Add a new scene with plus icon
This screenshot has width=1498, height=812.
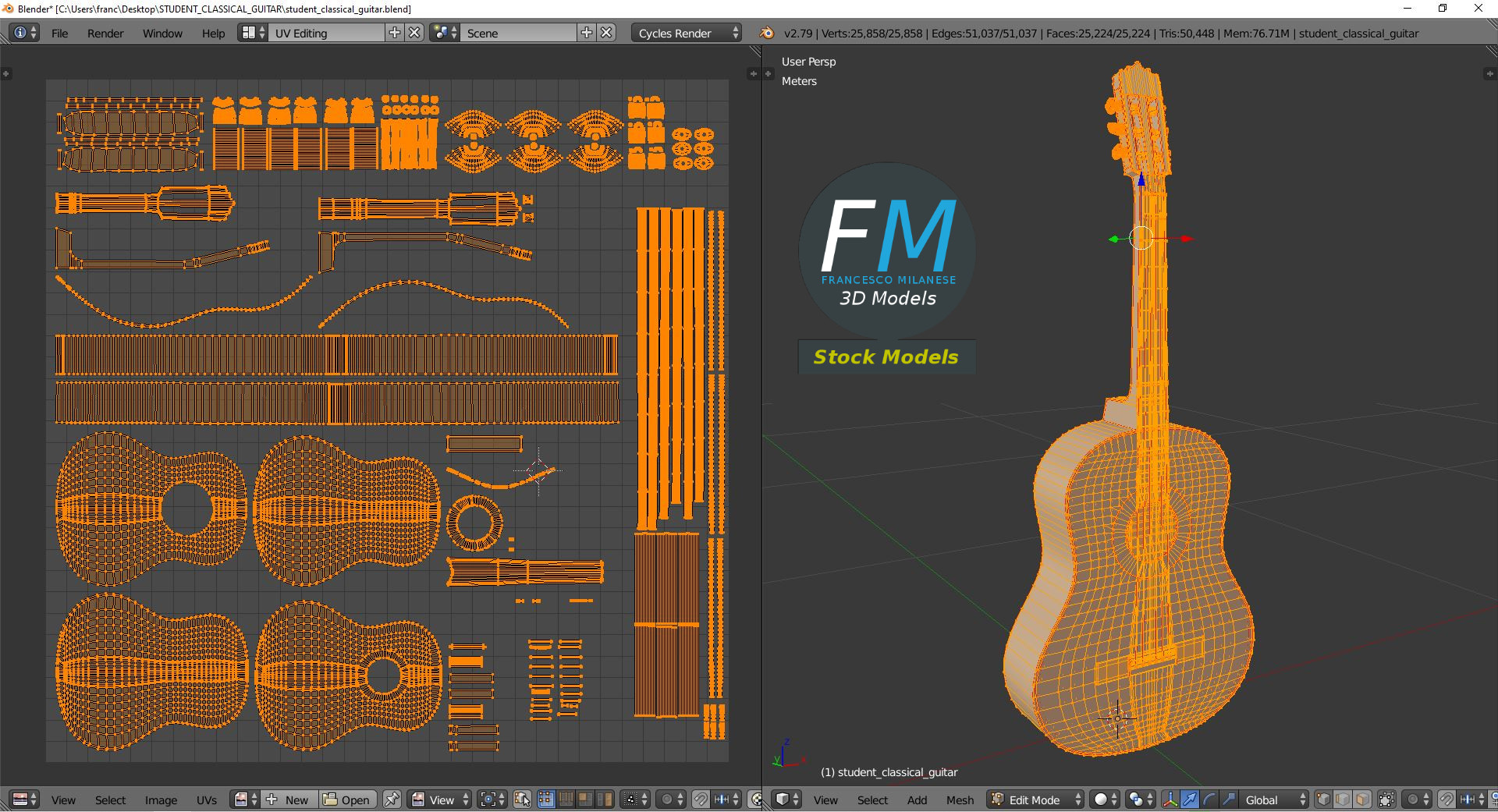587,33
